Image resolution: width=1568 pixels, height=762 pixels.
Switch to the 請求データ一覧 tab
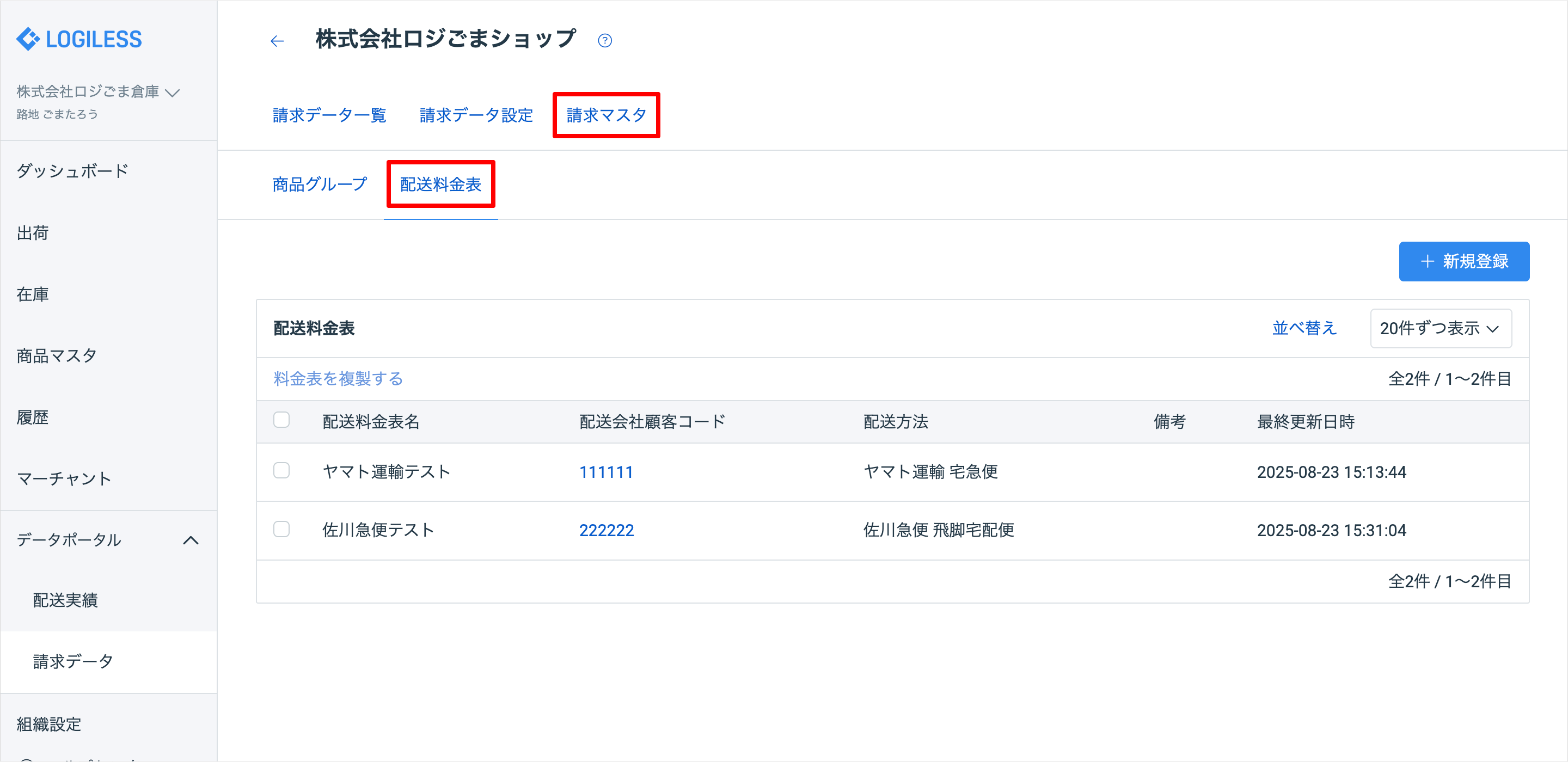click(x=329, y=115)
